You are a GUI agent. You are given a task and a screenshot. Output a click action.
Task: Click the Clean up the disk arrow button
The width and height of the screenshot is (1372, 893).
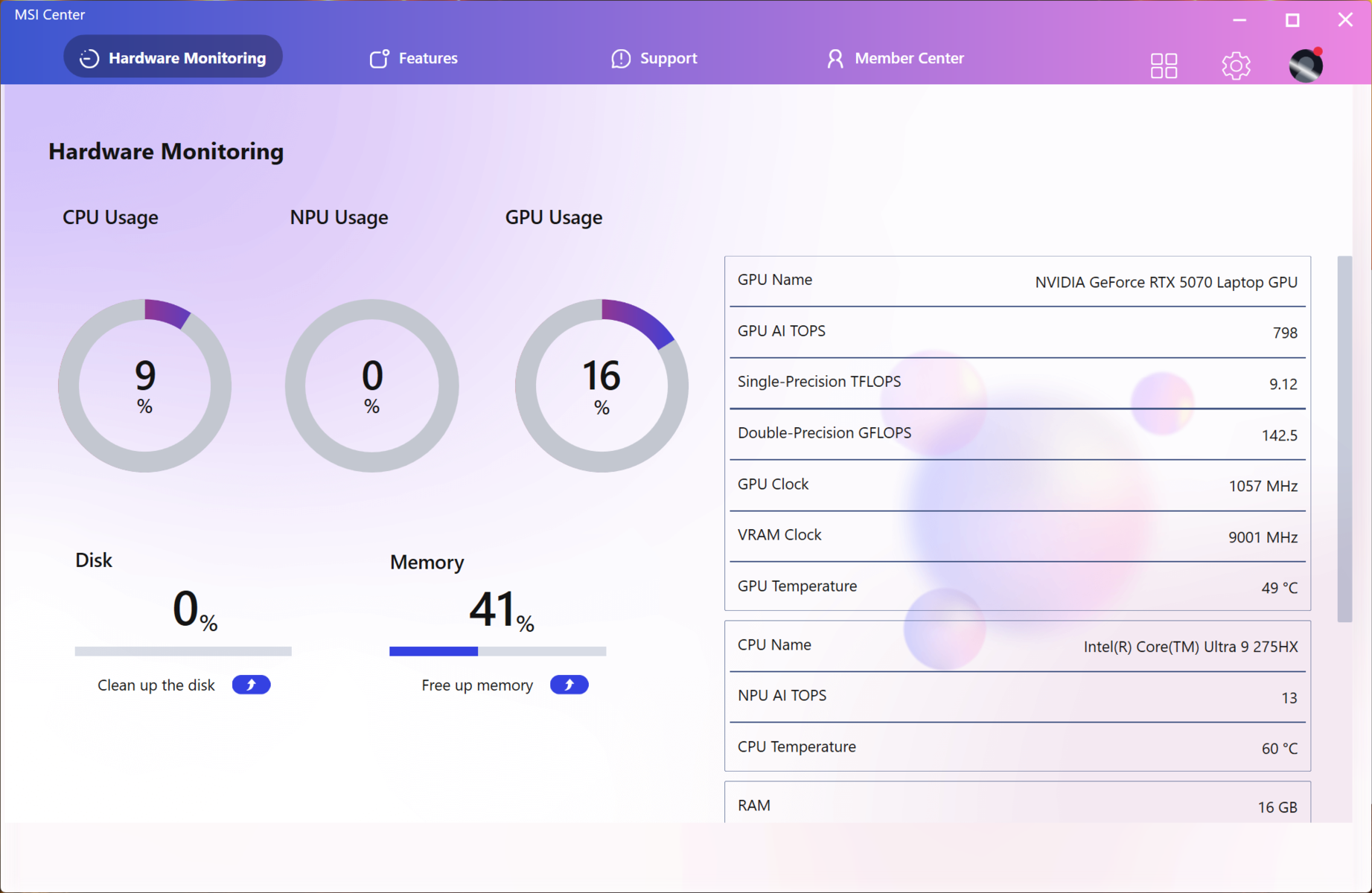click(x=251, y=685)
